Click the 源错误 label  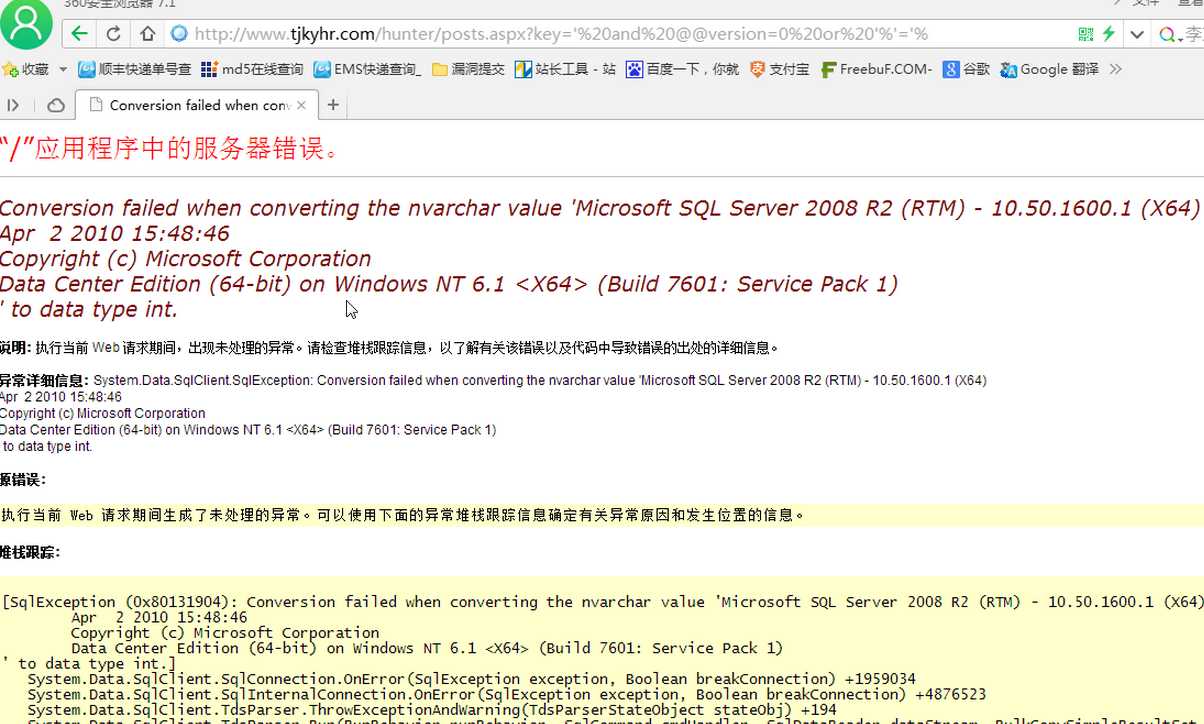[23, 480]
